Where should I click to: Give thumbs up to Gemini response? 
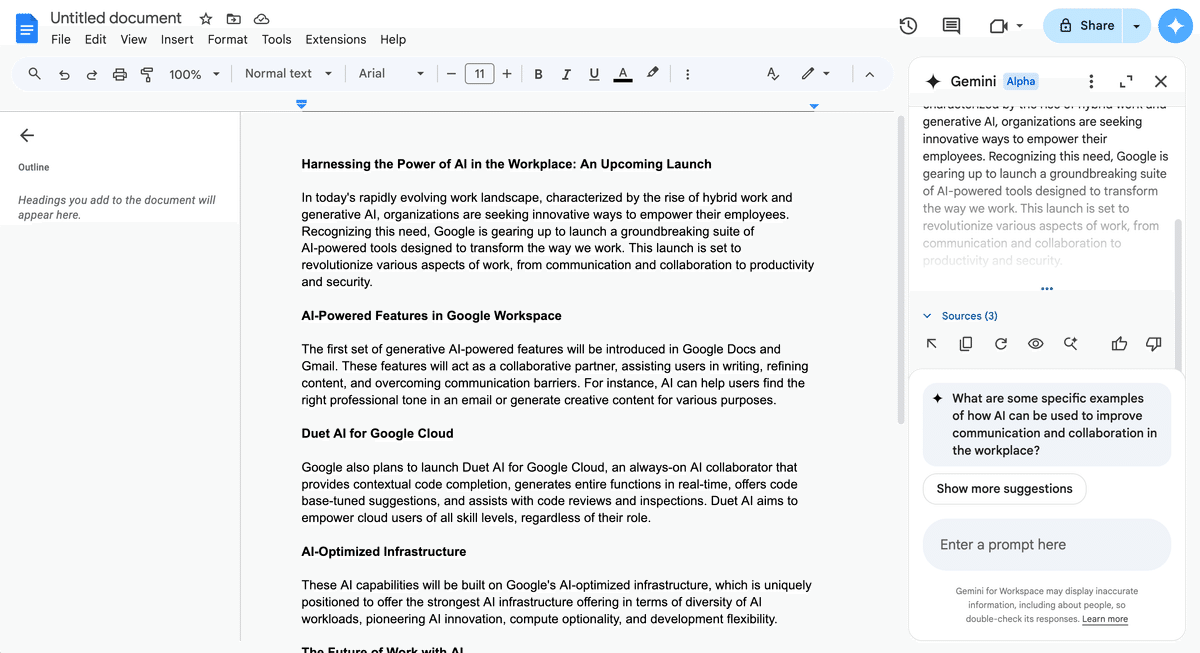click(1119, 344)
